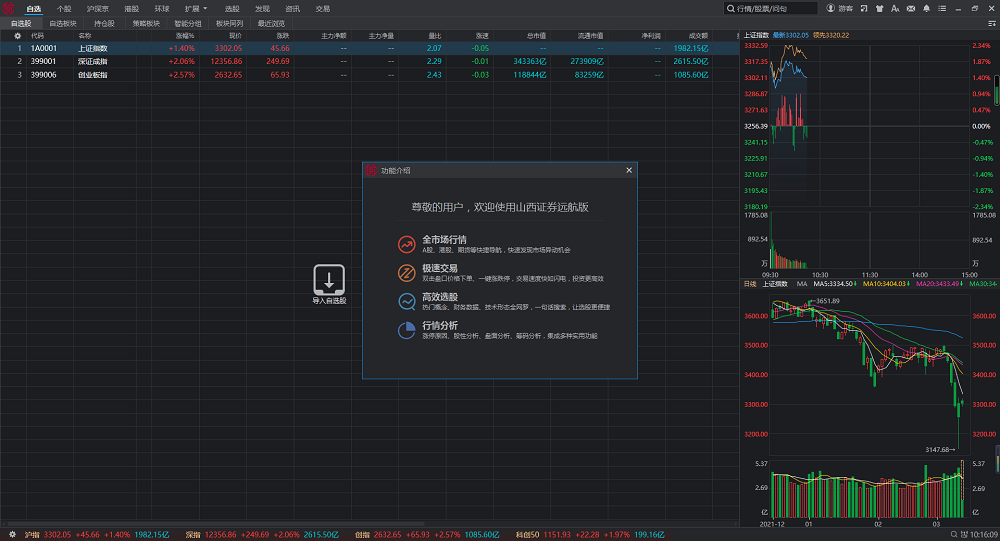Click the MA20:3433.49 indicator value
Viewport: 1000px width, 541px height.
[940, 284]
